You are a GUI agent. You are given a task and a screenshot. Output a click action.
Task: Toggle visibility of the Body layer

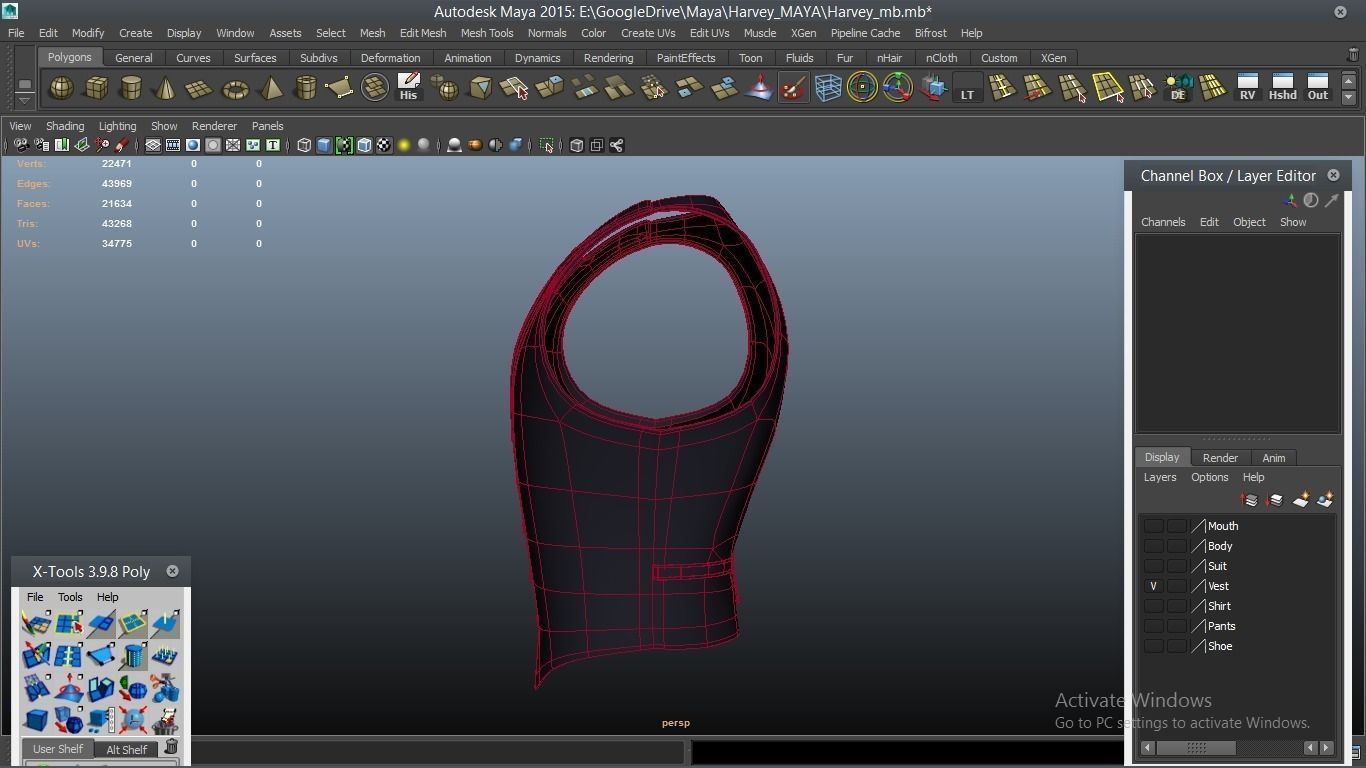tap(1153, 546)
